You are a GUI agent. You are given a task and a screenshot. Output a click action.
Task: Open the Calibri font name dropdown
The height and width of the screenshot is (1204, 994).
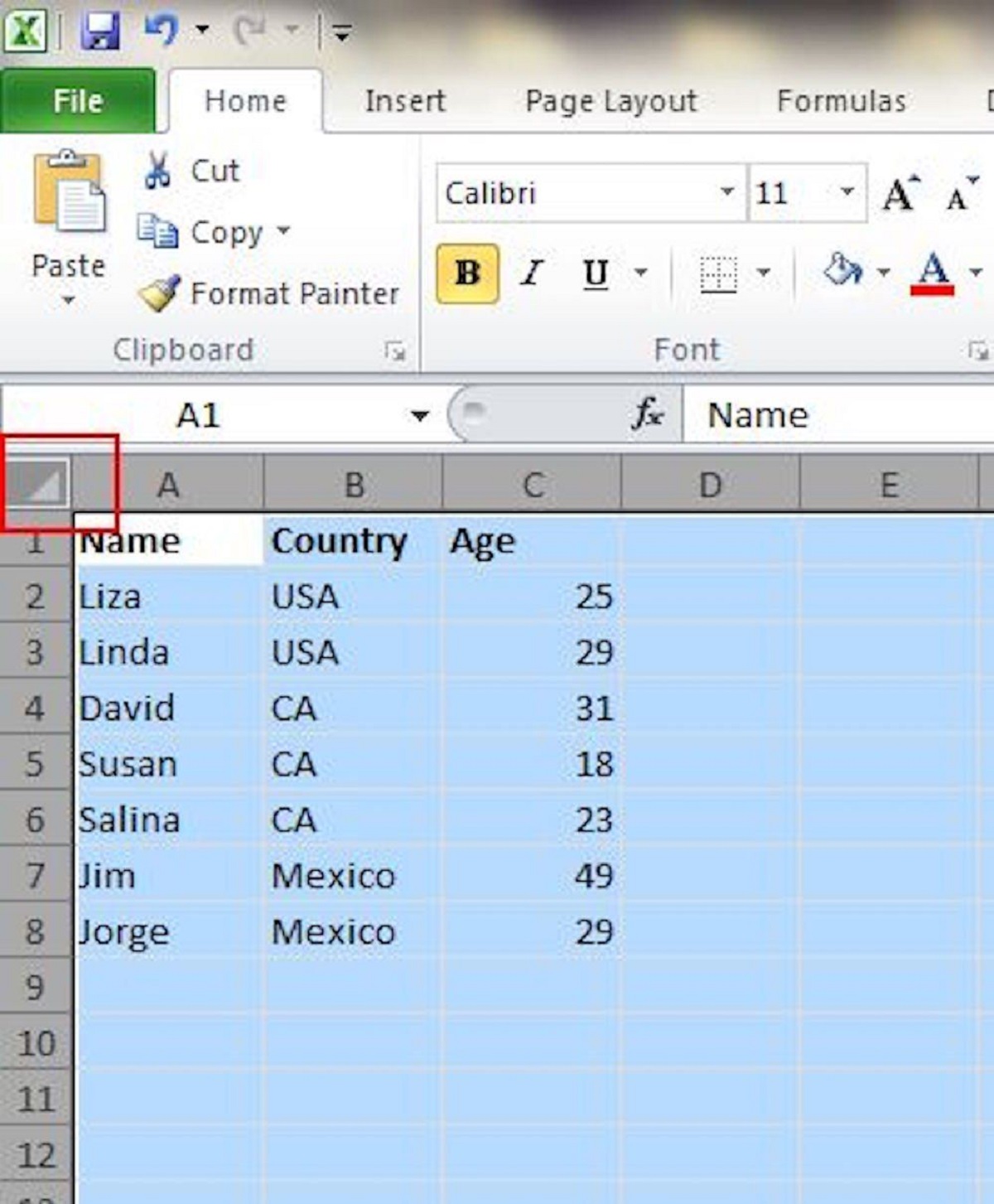726,192
